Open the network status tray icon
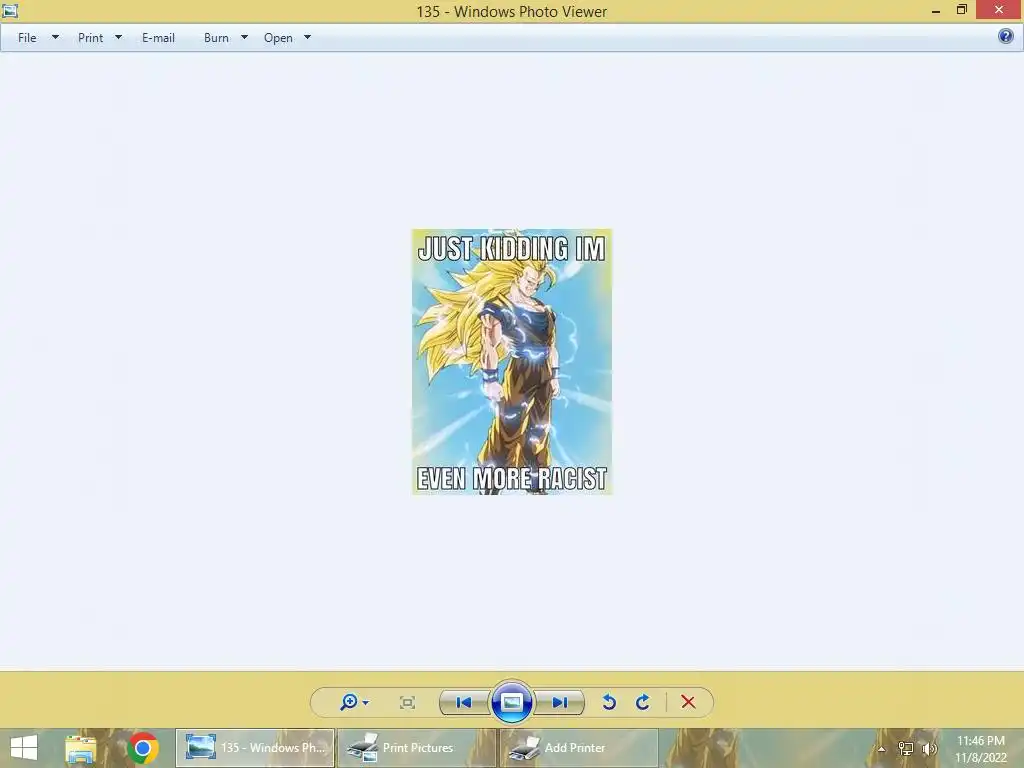Viewport: 1024px width, 768px height. (x=906, y=748)
